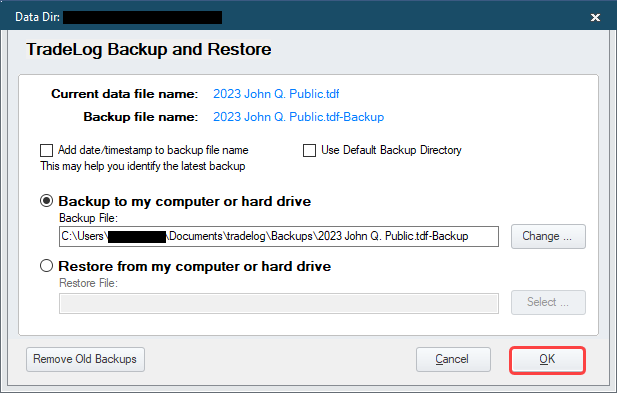Screen dimensions: 617x393
Task: Click the 'Restore File:' field label
Action: click(x=88, y=283)
